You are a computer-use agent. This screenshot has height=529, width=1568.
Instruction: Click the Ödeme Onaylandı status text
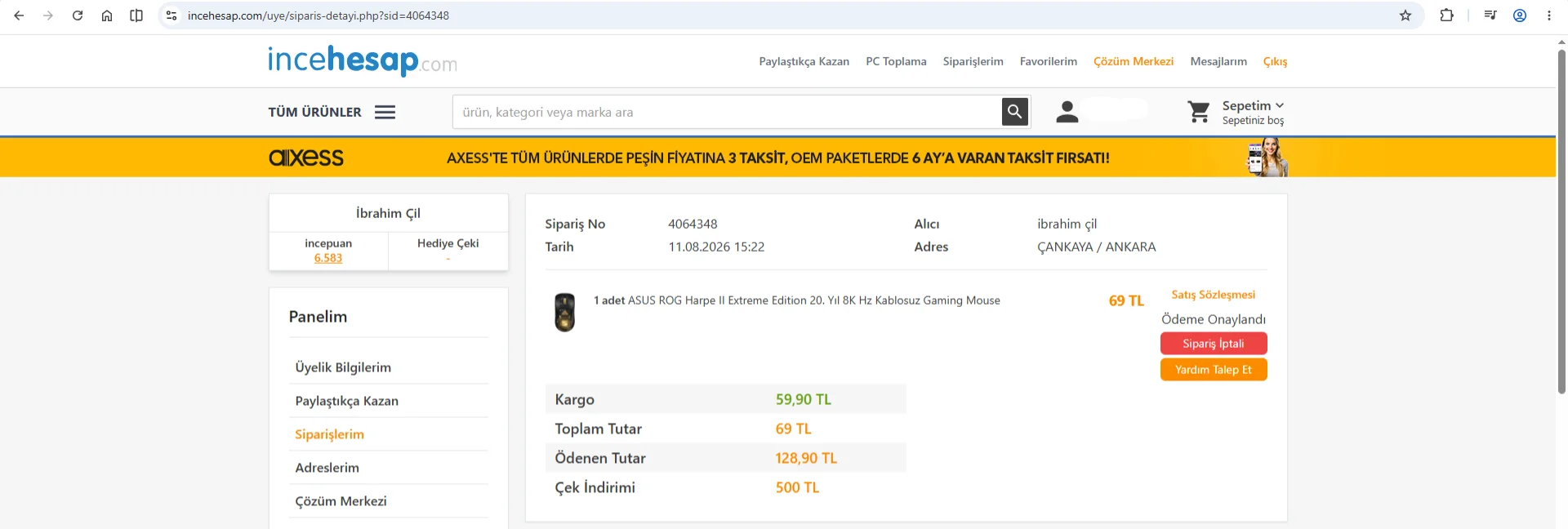[1214, 319]
